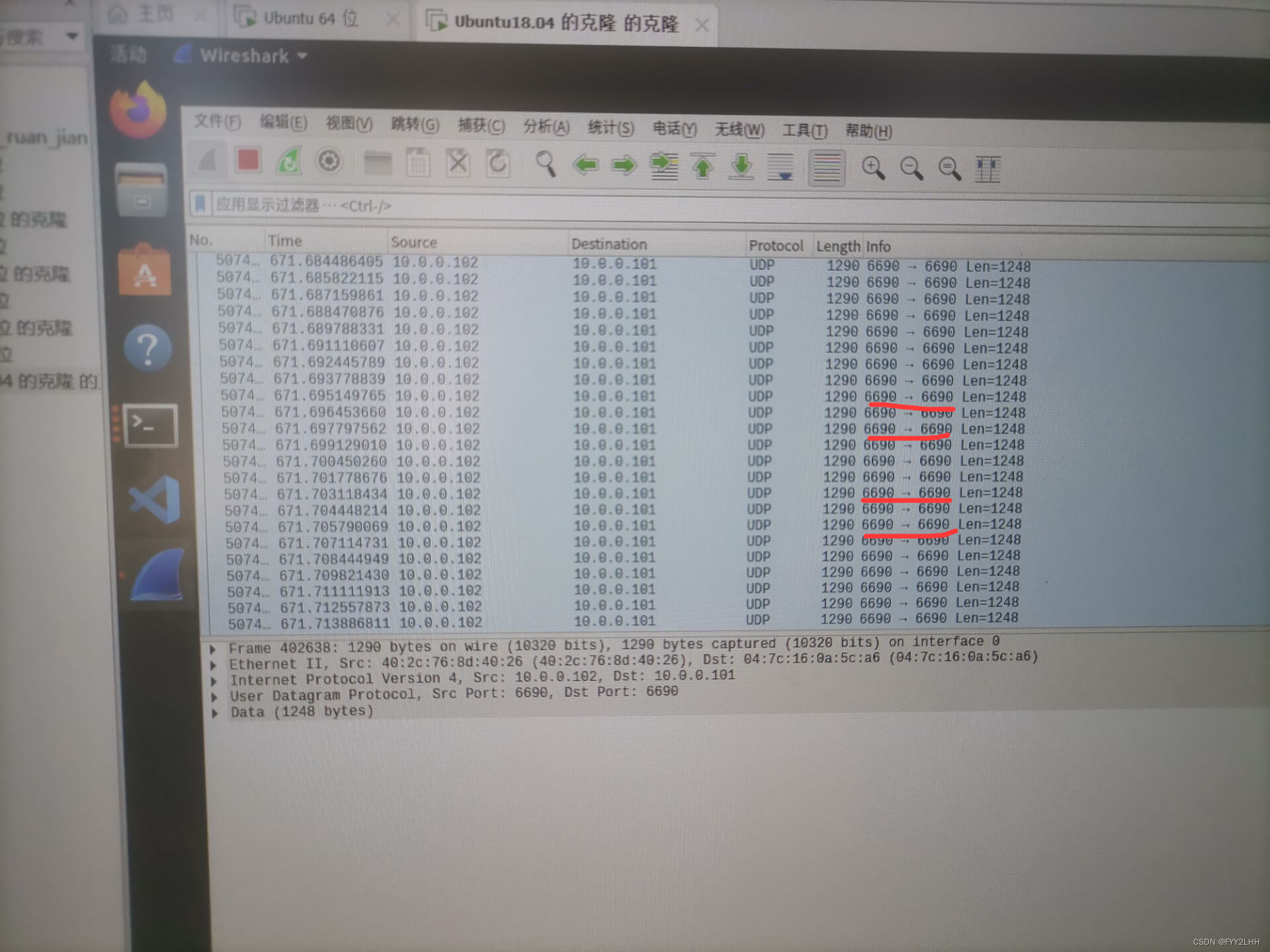The width and height of the screenshot is (1270, 952).
Task: Open the 视图(V) menu
Action: click(349, 124)
